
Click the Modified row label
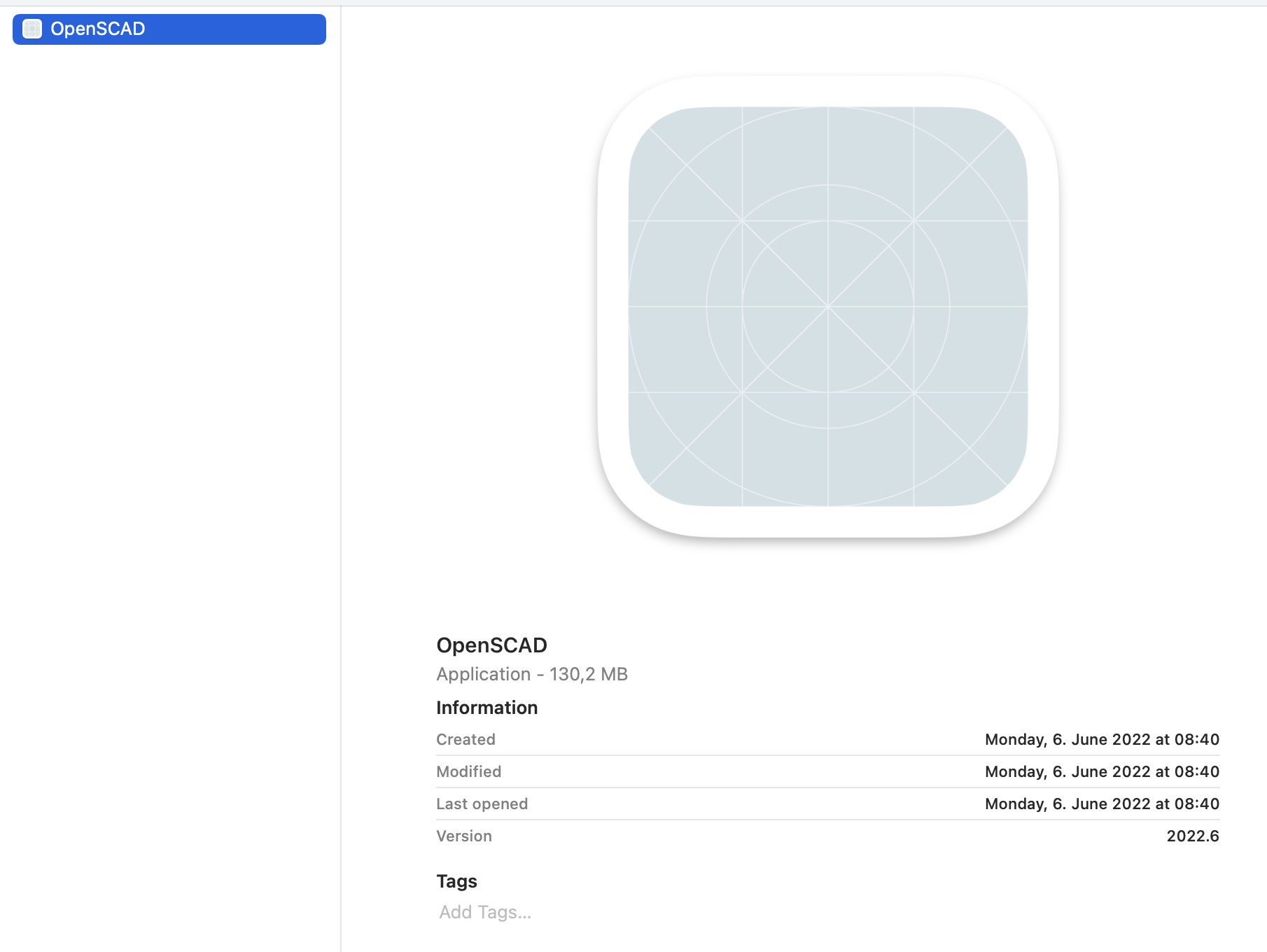(468, 771)
